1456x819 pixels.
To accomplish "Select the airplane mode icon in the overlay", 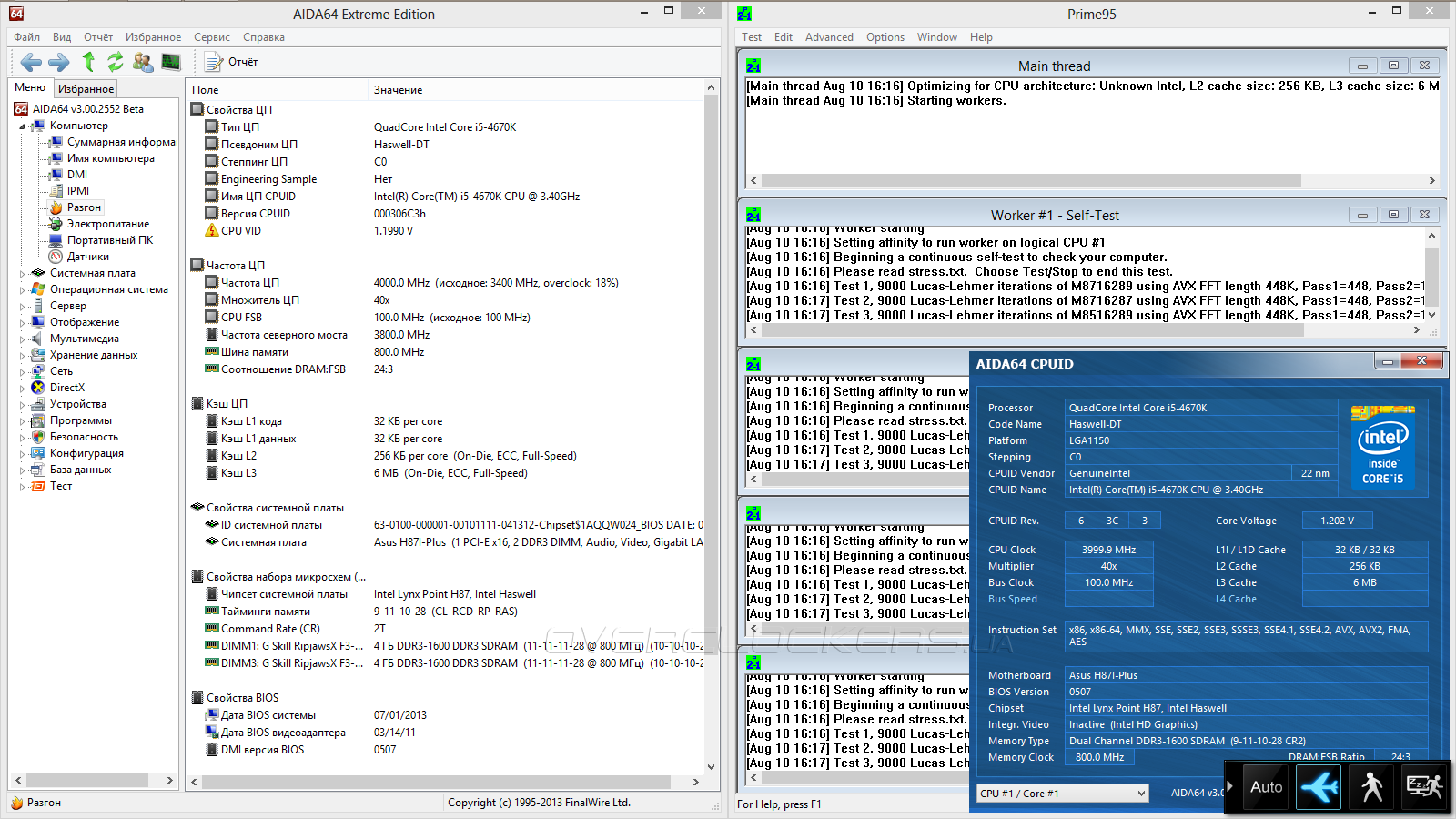I will click(x=1319, y=786).
